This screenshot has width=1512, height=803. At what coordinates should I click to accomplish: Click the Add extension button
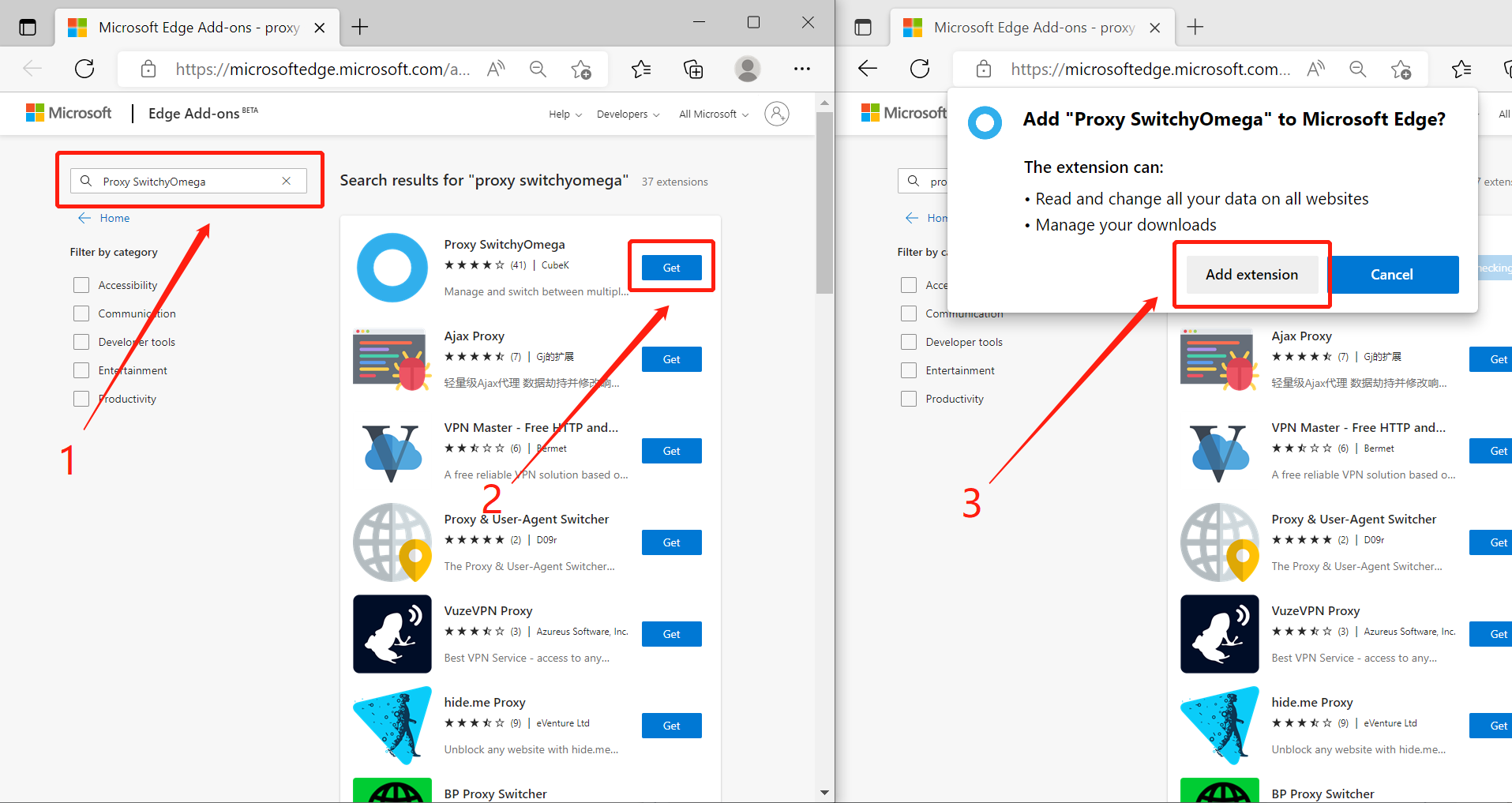1251,274
